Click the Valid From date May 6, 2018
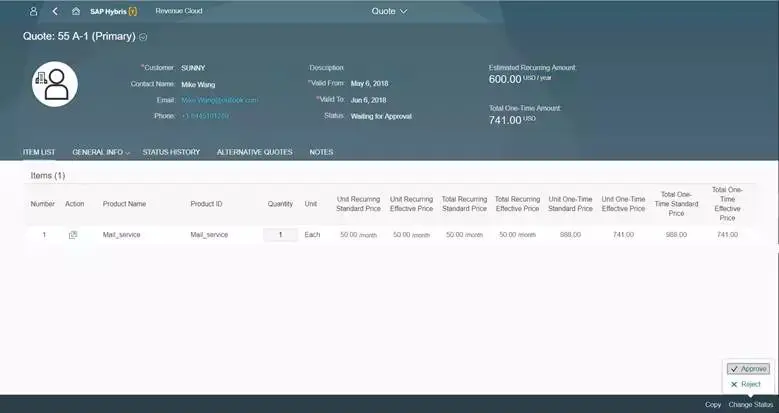The width and height of the screenshot is (779, 413). click(x=369, y=83)
